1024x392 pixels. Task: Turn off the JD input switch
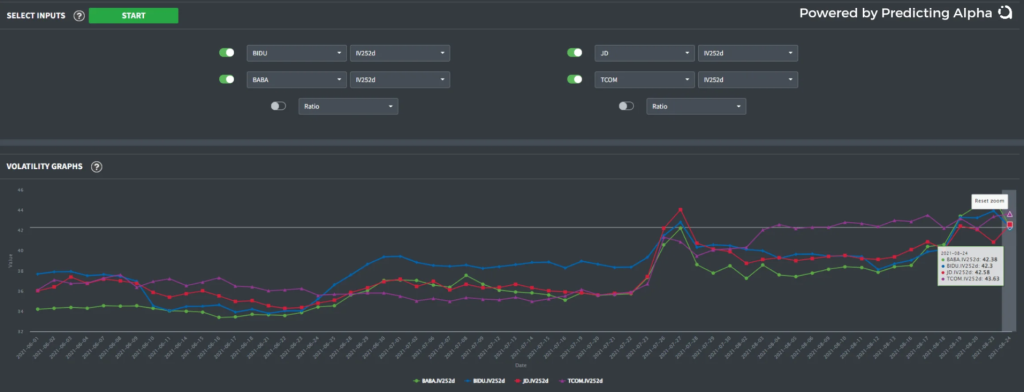click(575, 53)
